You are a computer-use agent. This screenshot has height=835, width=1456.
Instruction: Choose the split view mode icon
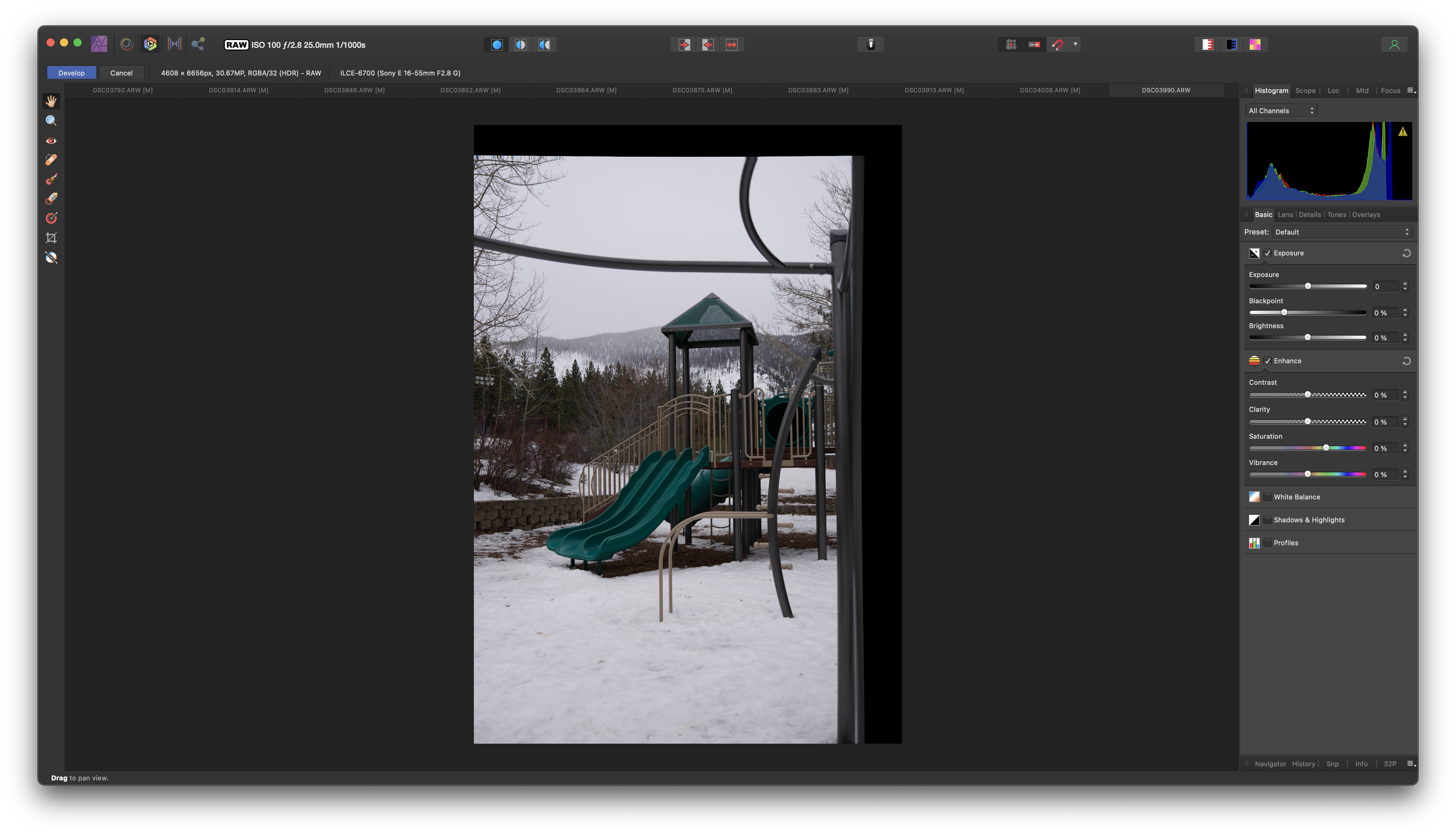click(520, 45)
